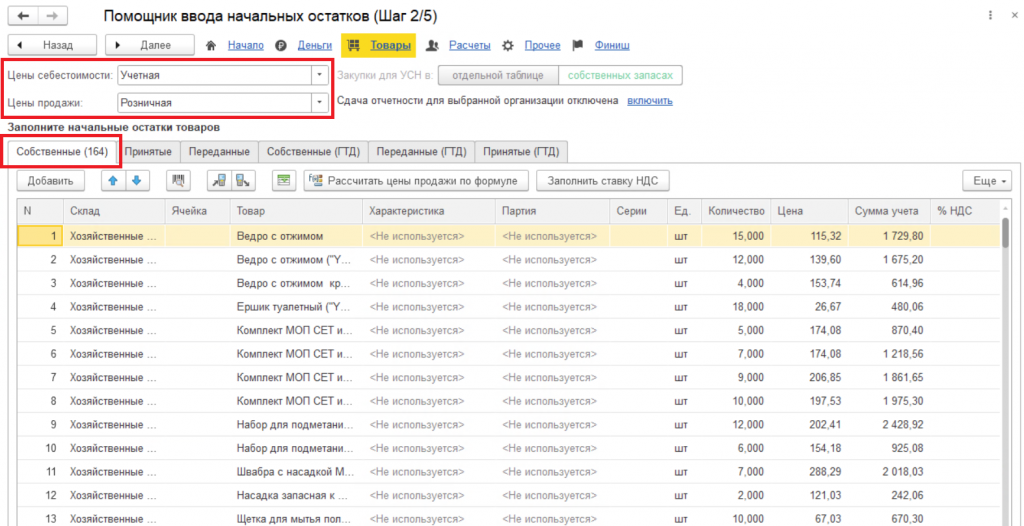Image resolution: width=1024 pixels, height=526 pixels.
Task: Click the flag icon beside Финиш
Action: pyautogui.click(x=577, y=46)
